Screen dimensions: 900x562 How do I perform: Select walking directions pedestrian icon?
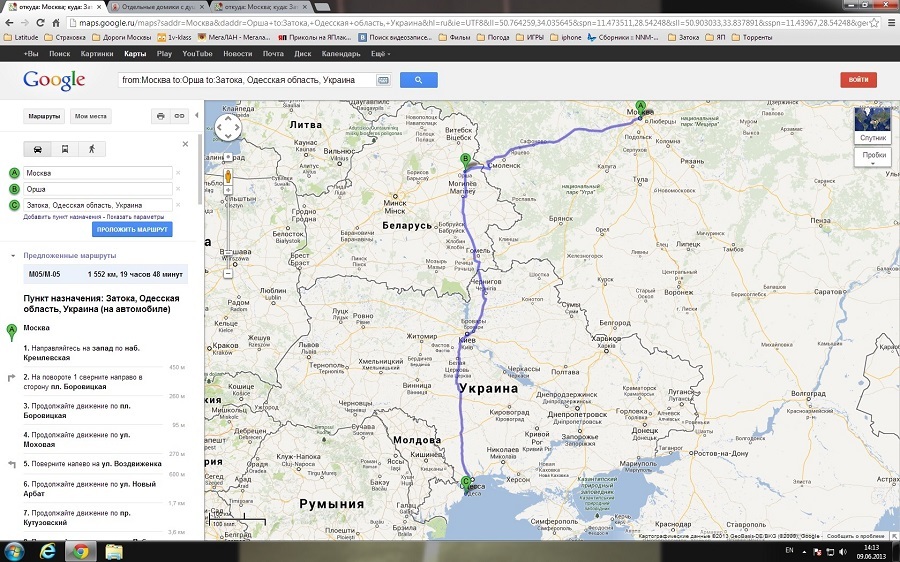[92, 149]
